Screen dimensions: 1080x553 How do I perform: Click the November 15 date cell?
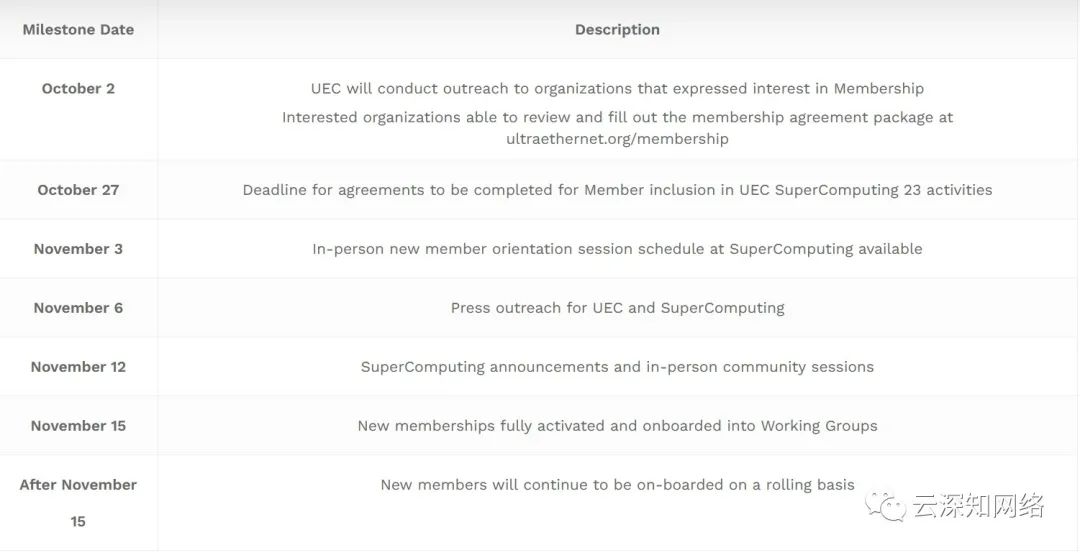(79, 426)
